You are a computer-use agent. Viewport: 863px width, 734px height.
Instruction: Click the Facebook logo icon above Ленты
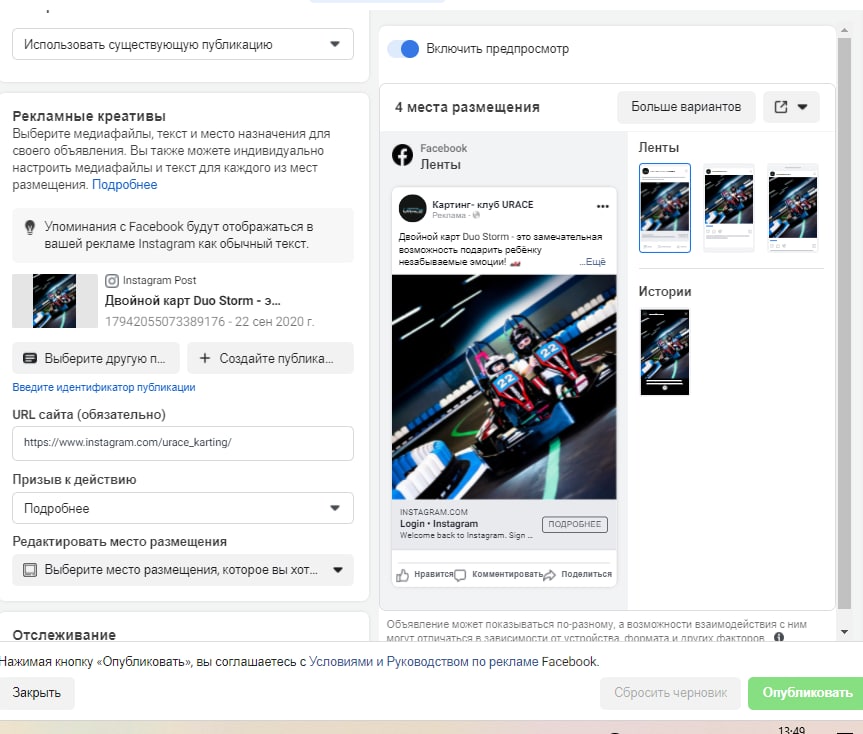[x=402, y=155]
